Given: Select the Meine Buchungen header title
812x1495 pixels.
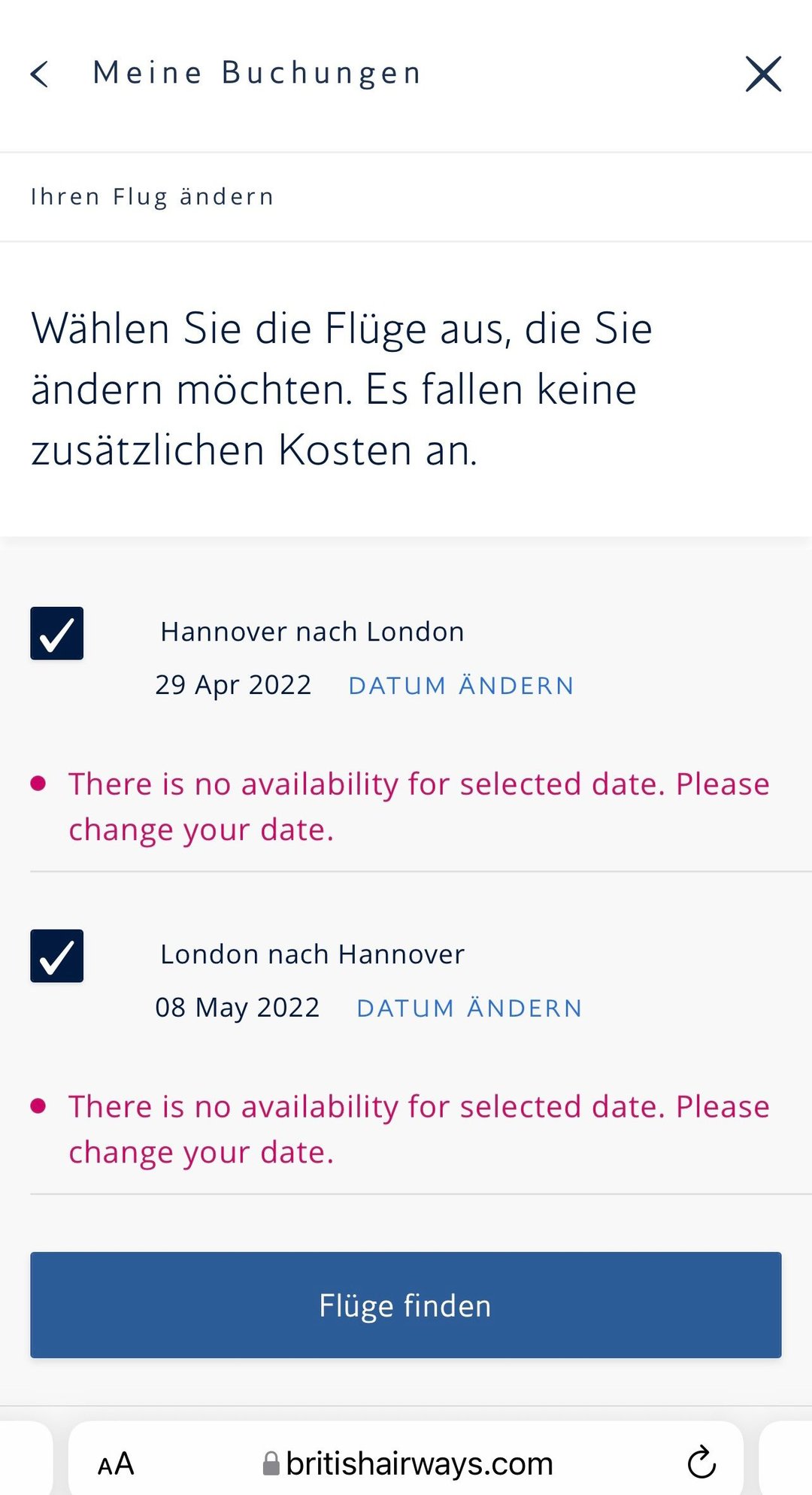Looking at the screenshot, I should 257,73.
